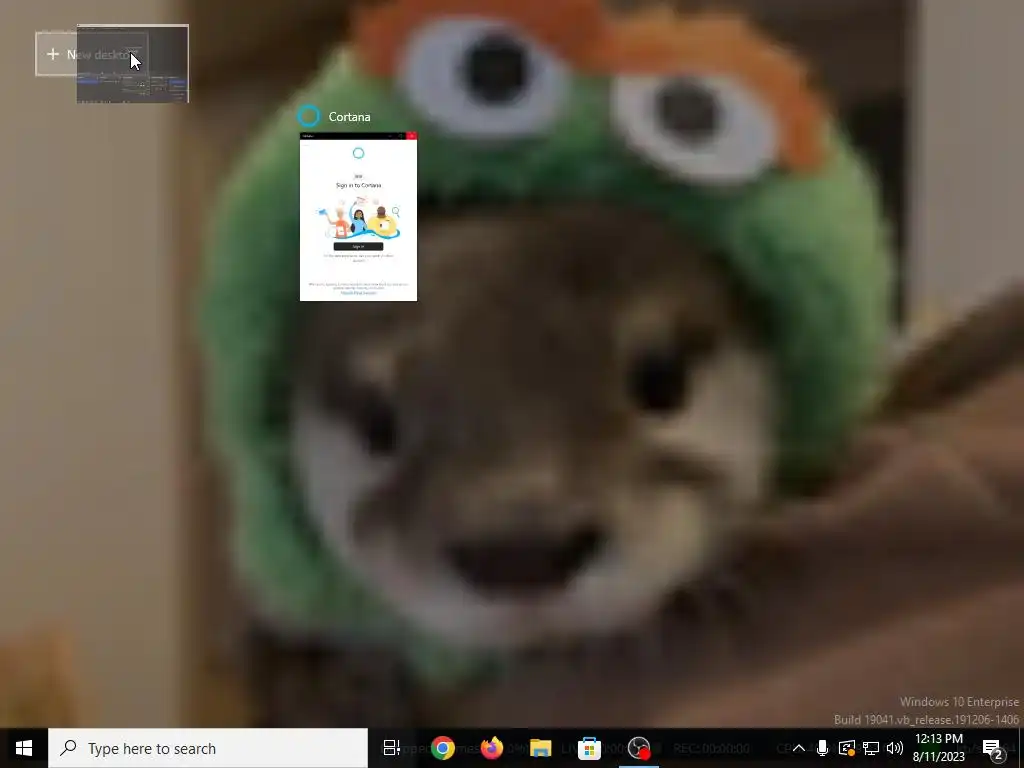Open the Windows Update tray icon
Image resolution: width=1024 pixels, height=768 pixels.
tap(846, 748)
